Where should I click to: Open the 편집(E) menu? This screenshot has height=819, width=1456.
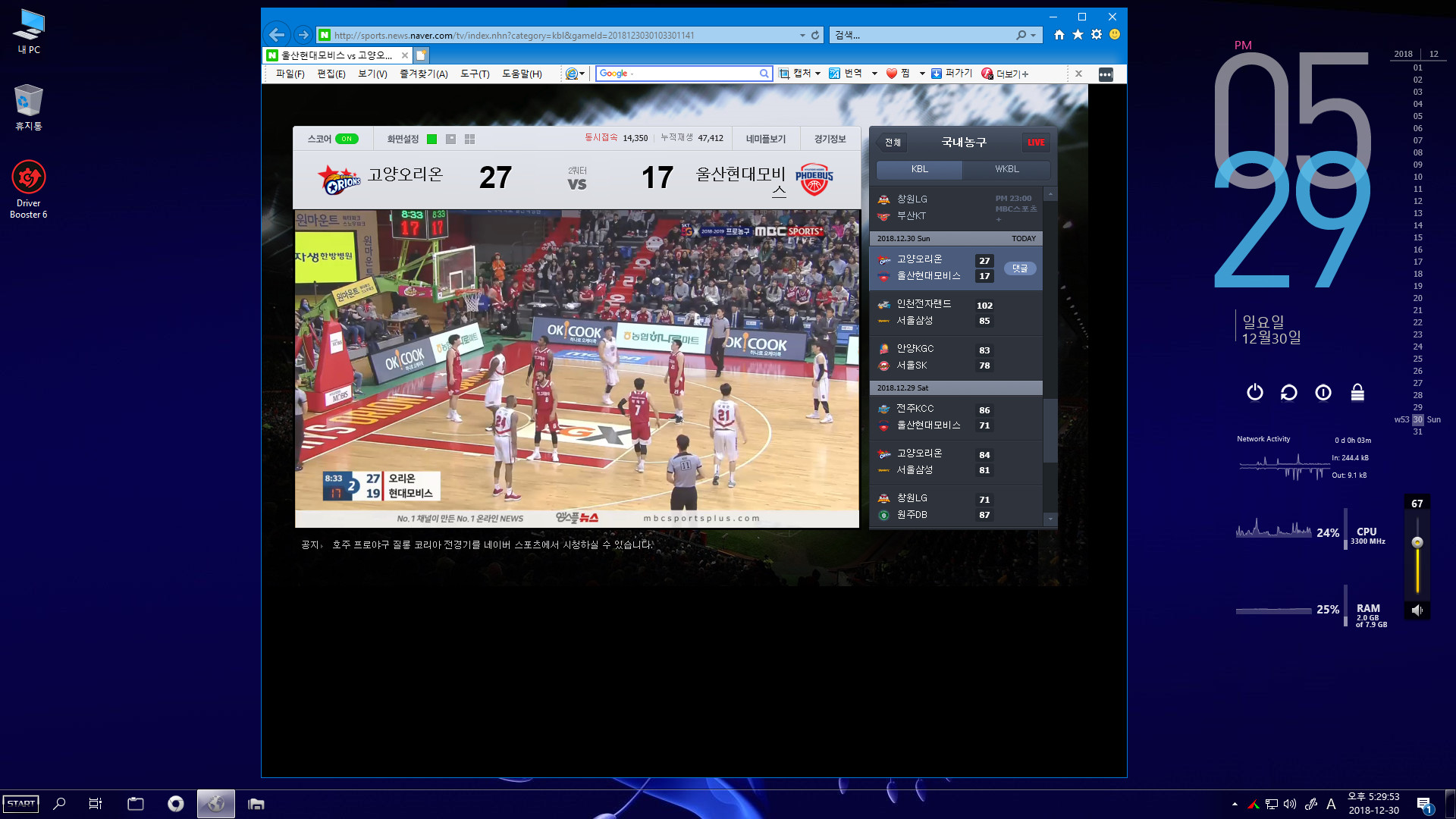pos(331,74)
